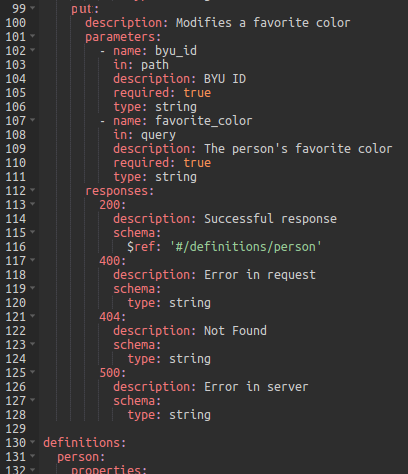Place cursor on 'Error in server' text
Screen dimensions: 408x474
256,387
